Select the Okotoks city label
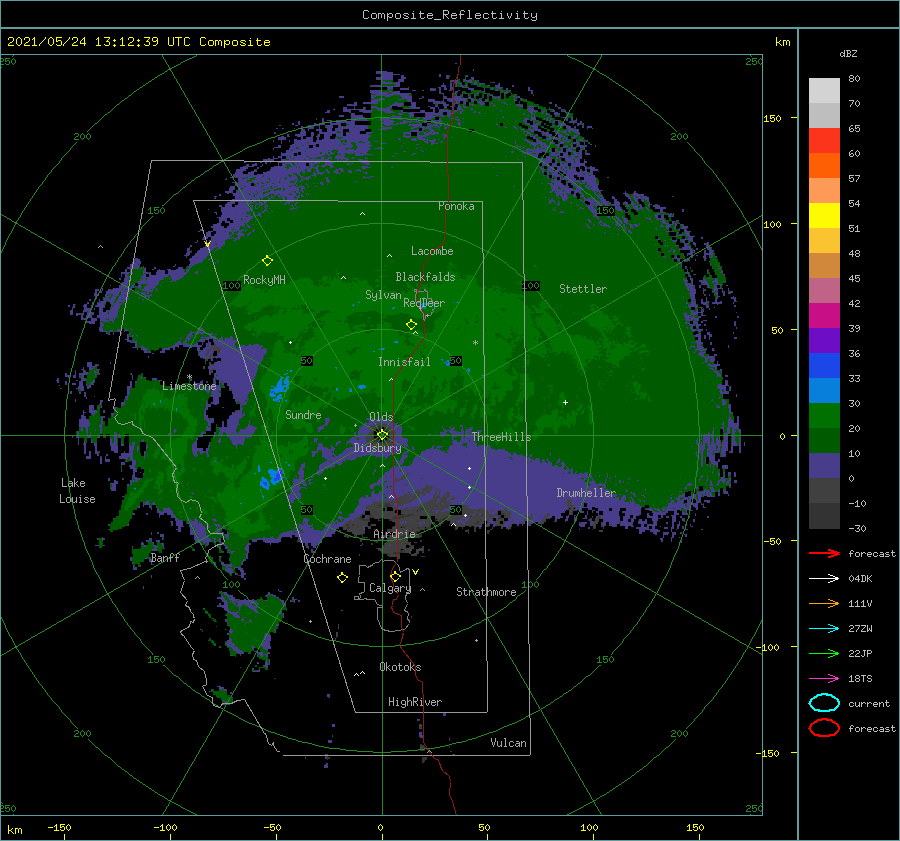Screen dimensions: 900x841 (400, 667)
